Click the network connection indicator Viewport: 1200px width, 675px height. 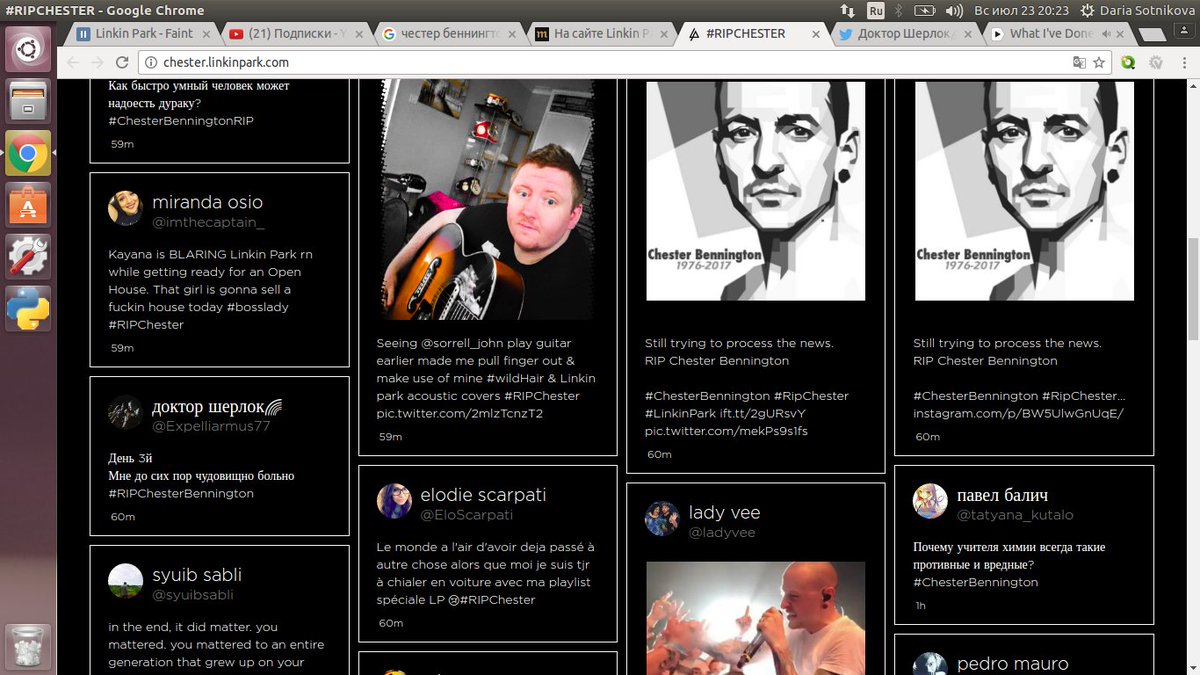[848, 10]
